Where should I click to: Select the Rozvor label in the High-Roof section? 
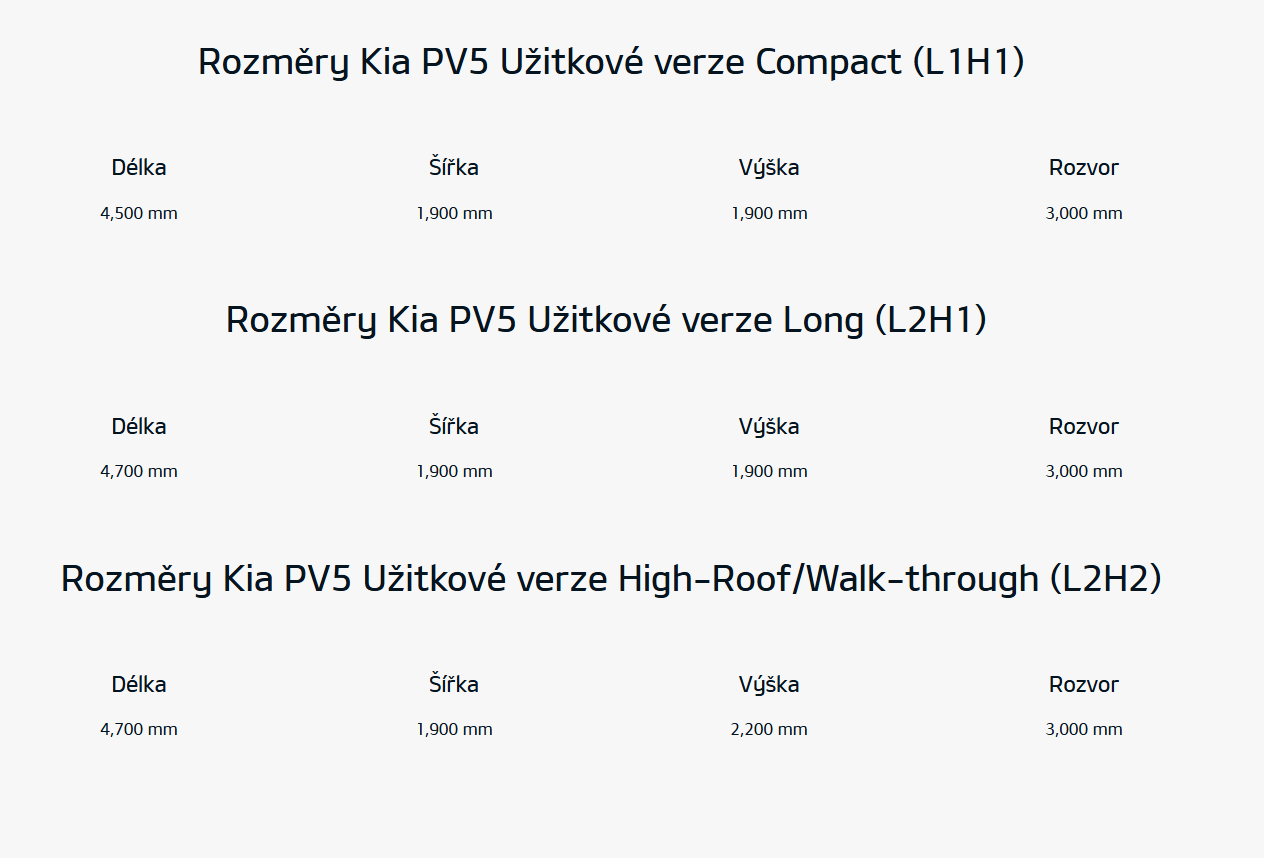pyautogui.click(x=1084, y=685)
